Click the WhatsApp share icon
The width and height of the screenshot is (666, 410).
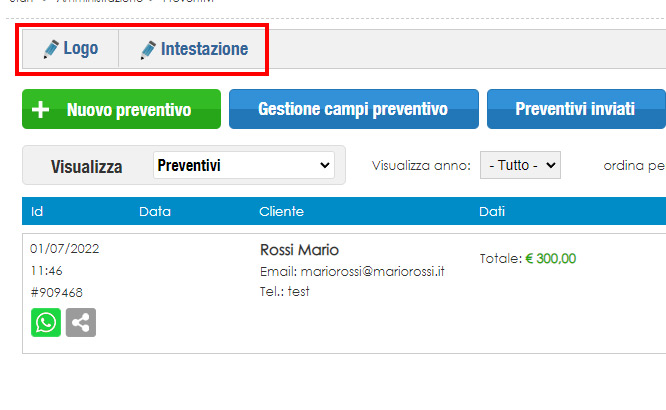tap(46, 322)
